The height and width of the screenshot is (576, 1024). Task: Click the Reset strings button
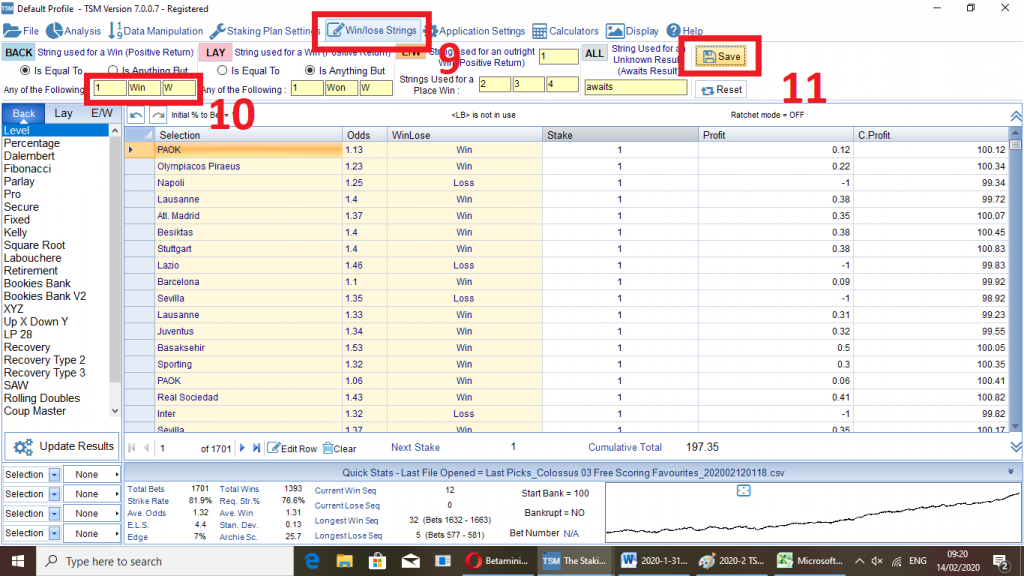tap(719, 89)
